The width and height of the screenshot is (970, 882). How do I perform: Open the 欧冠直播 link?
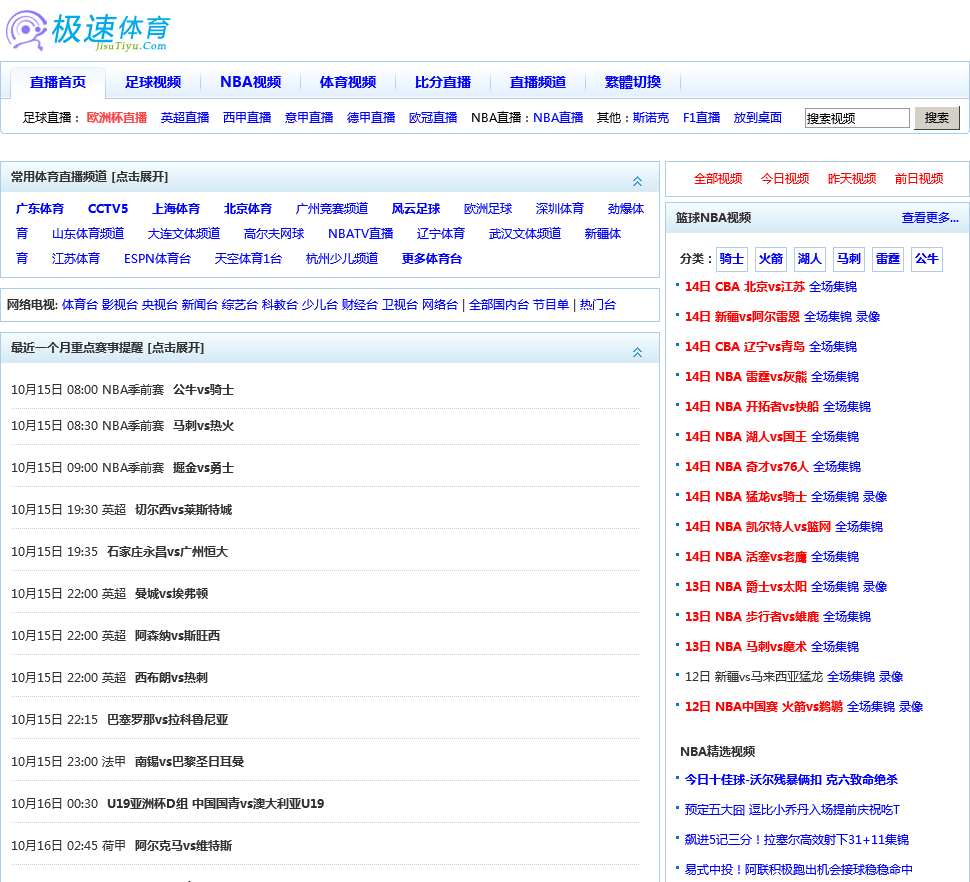pyautogui.click(x=432, y=118)
